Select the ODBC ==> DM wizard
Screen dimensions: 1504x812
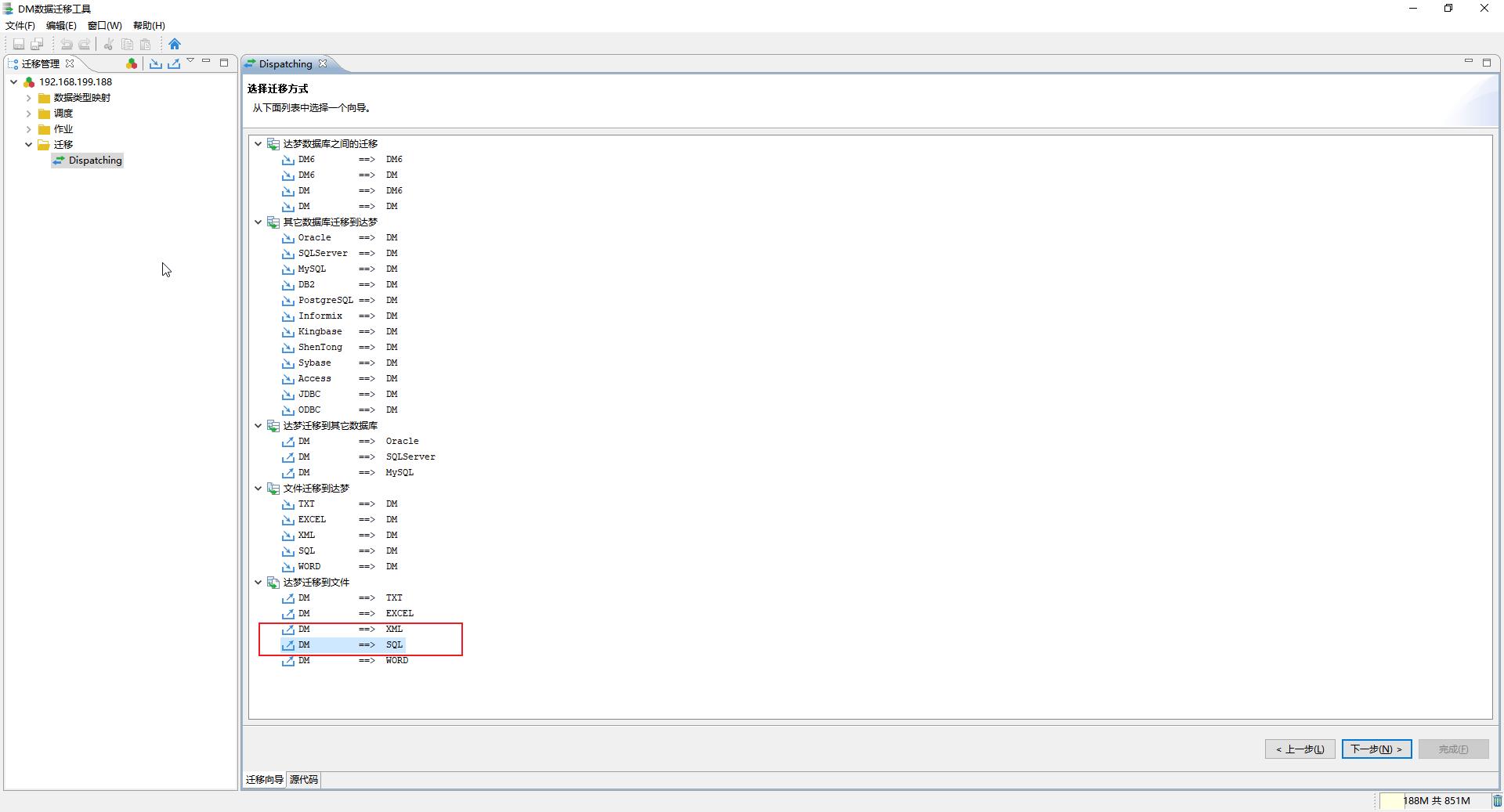340,410
